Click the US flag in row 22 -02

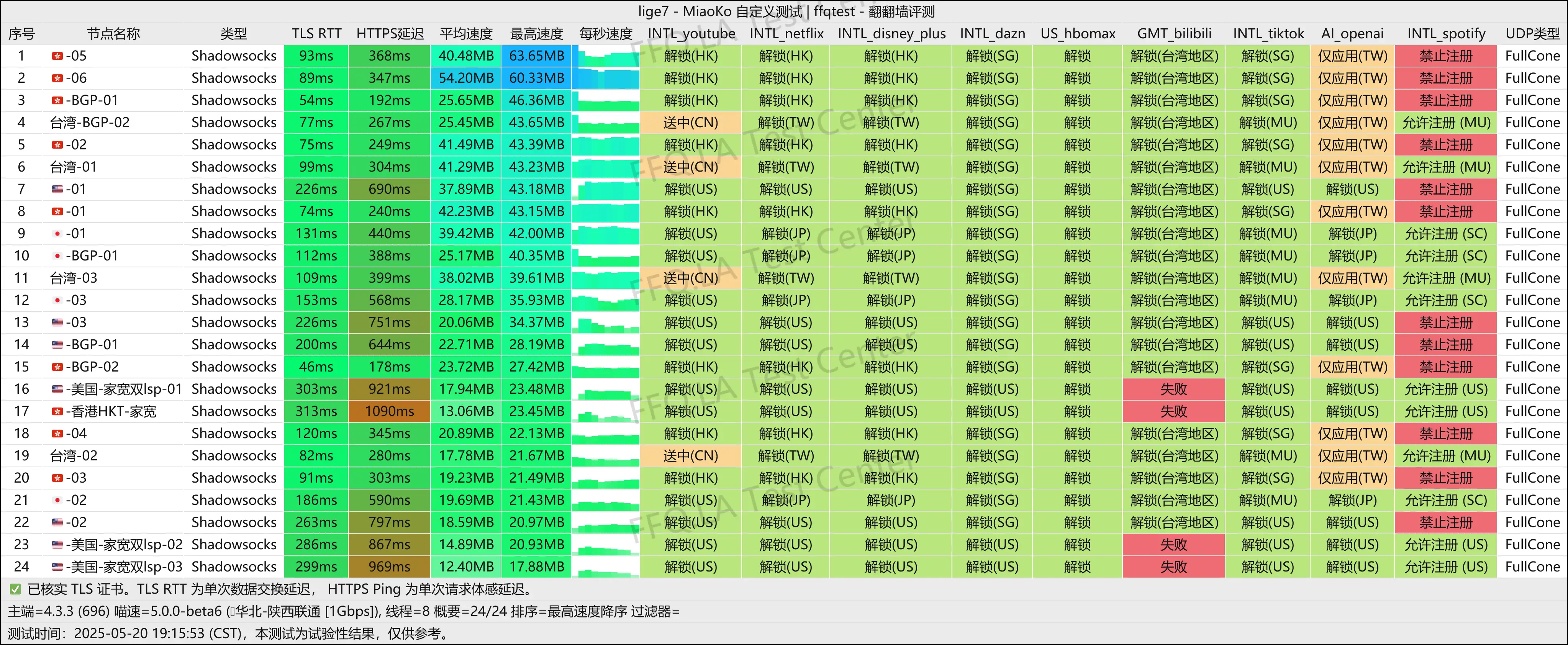tap(57, 522)
